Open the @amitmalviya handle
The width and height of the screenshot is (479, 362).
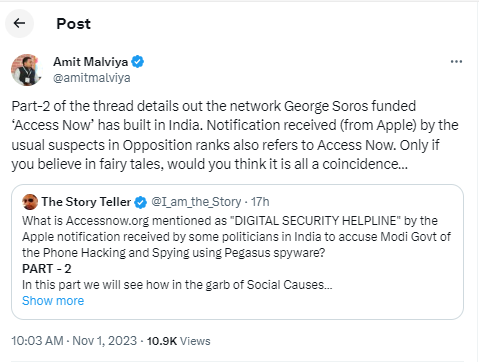coord(92,78)
